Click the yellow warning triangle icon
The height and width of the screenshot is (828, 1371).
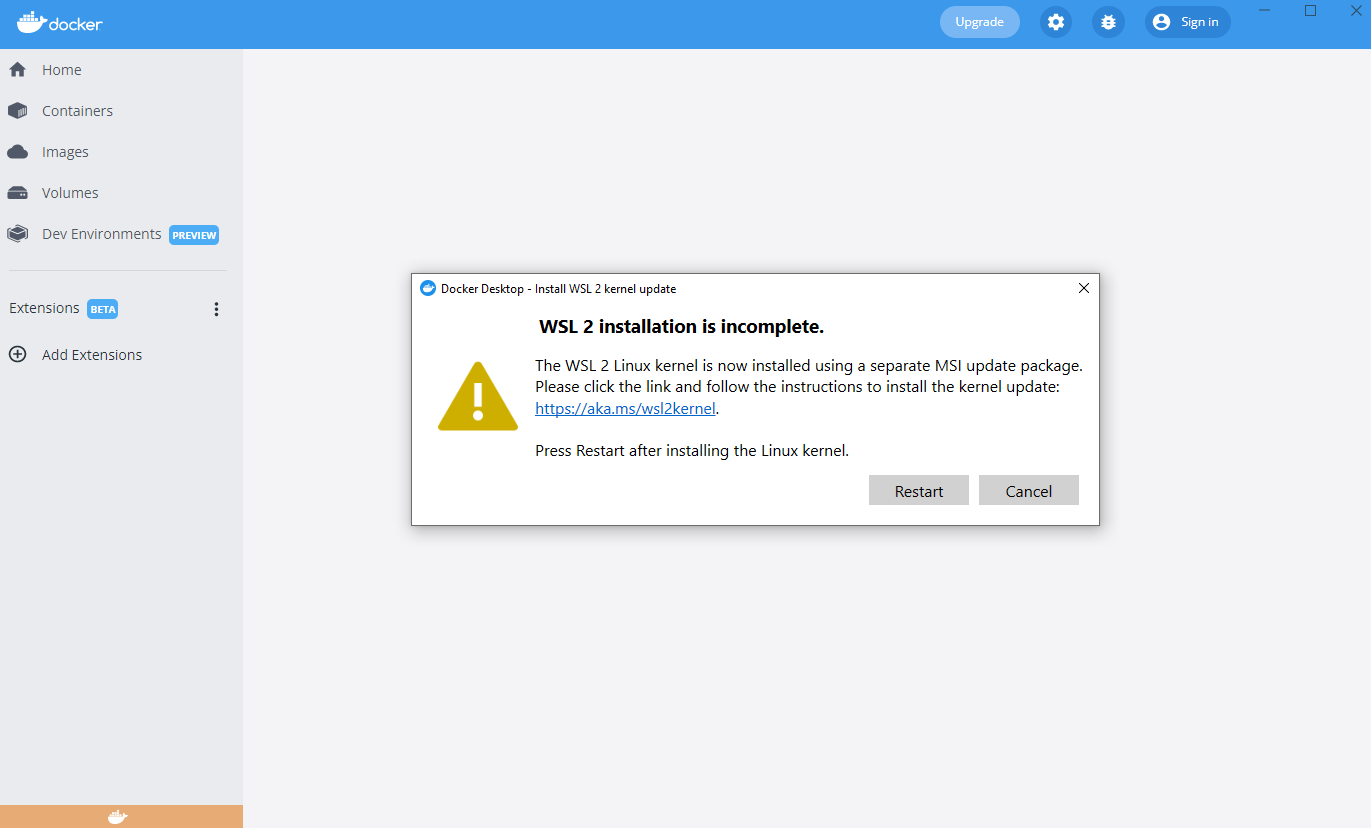pos(478,397)
